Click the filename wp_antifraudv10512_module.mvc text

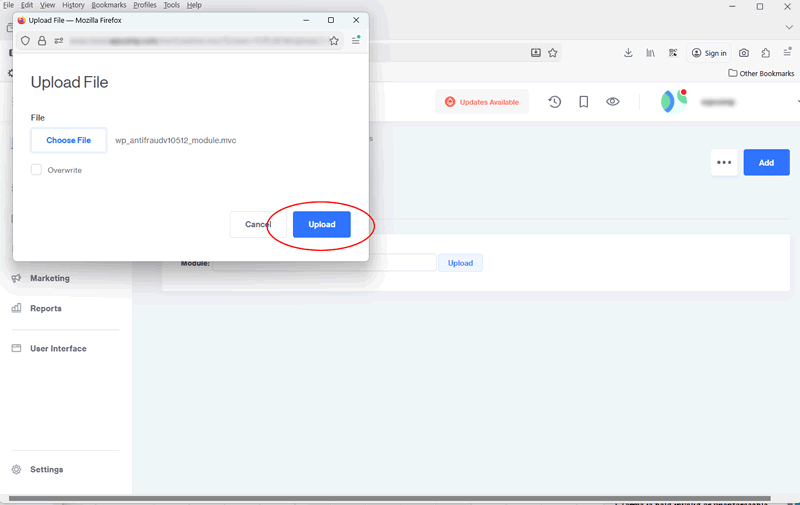(x=176, y=140)
